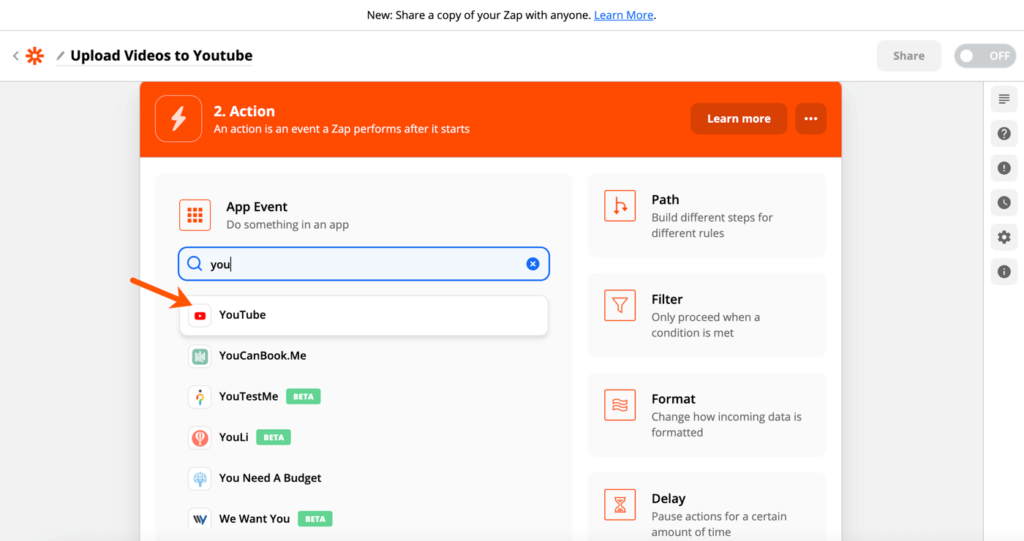The image size is (1024, 541).
Task: Select YouTube from search results
Action: click(364, 316)
